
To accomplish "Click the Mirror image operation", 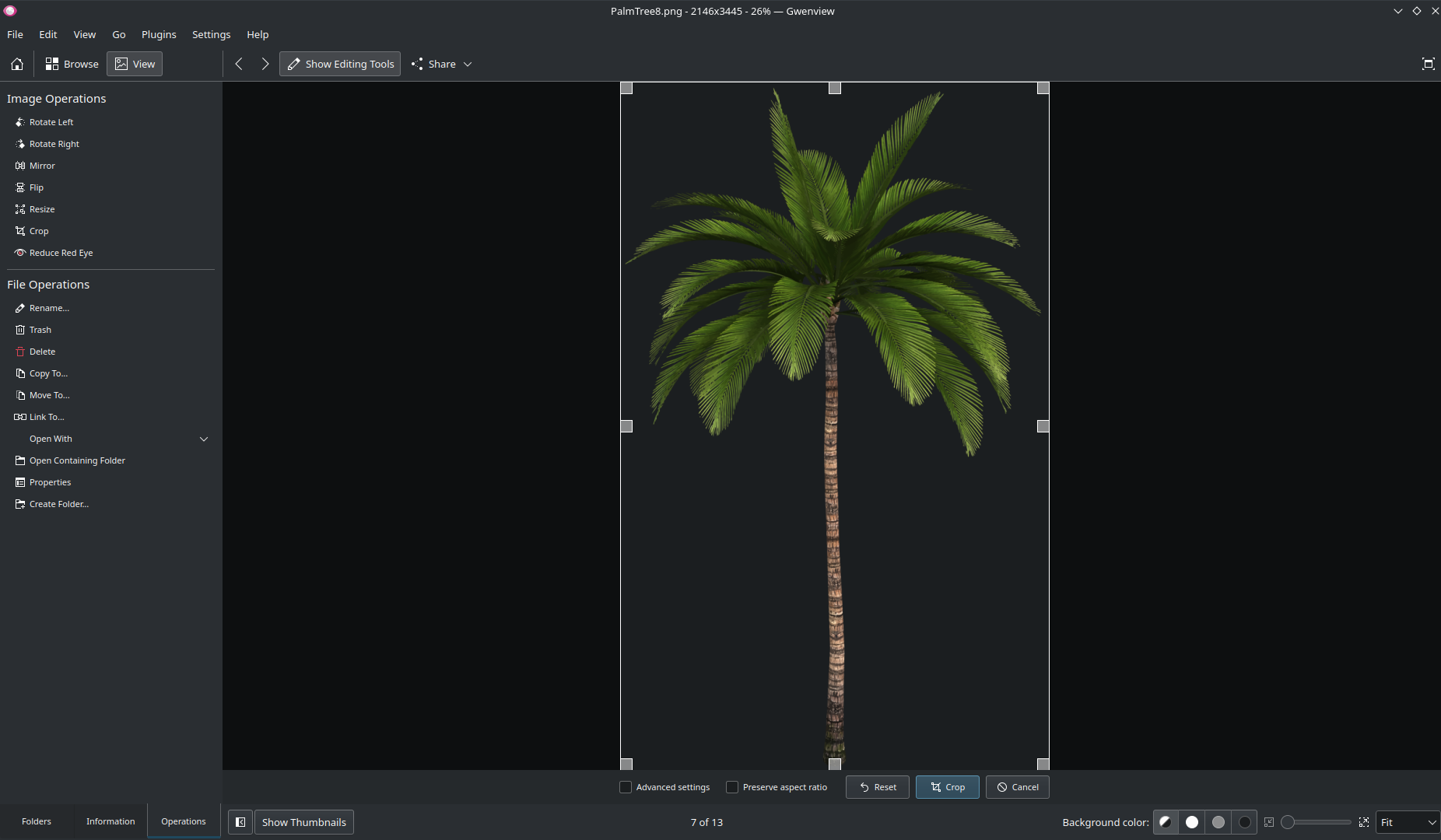I will click(42, 166).
